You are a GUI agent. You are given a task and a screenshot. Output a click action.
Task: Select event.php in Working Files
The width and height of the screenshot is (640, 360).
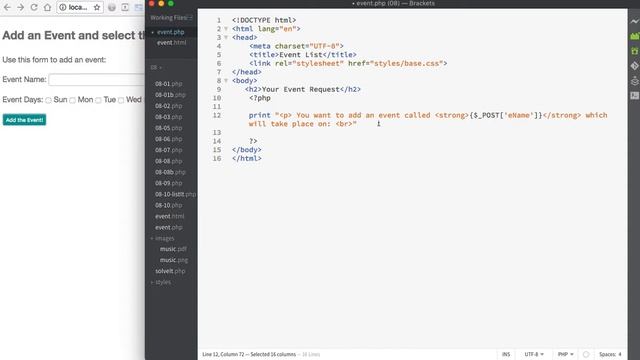point(171,32)
